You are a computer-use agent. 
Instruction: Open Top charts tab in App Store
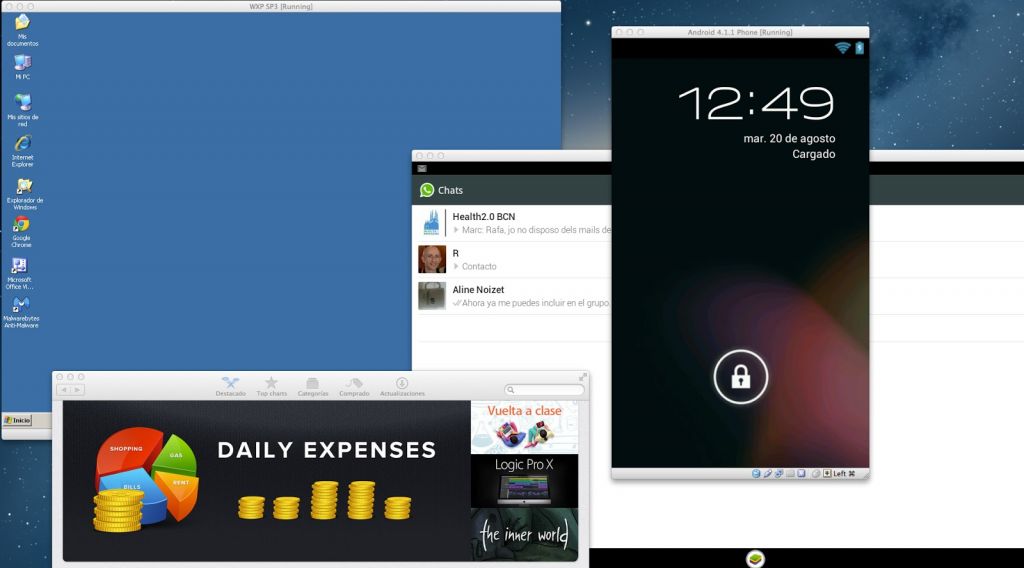point(271,386)
